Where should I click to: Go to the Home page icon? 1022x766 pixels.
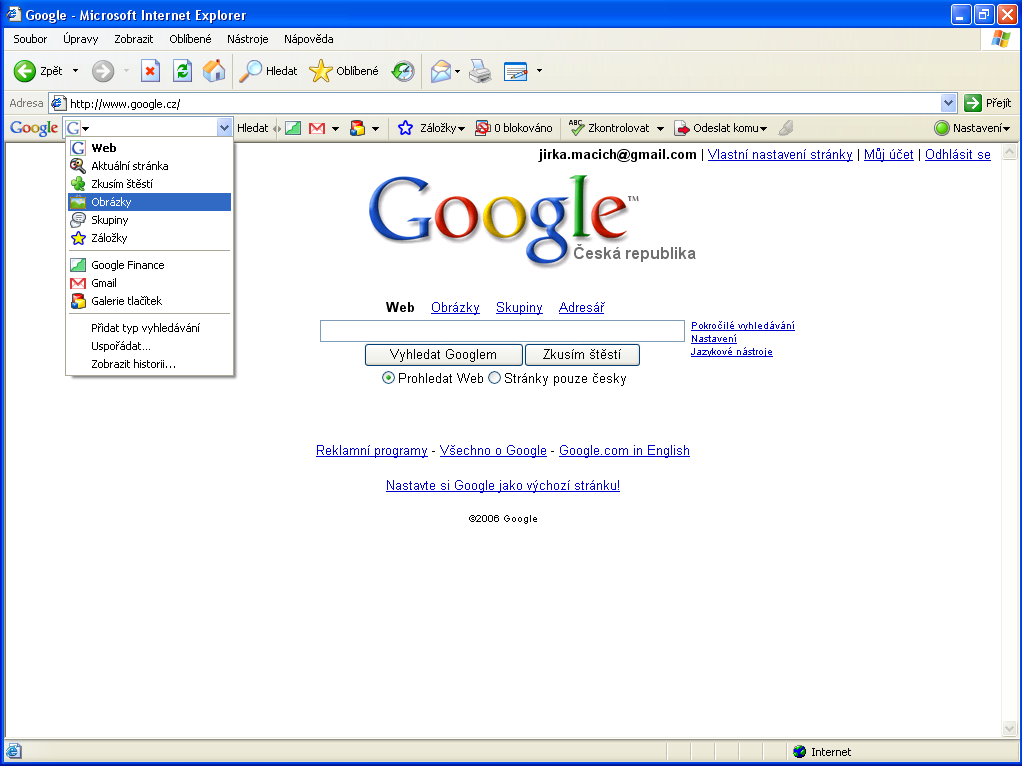click(214, 71)
